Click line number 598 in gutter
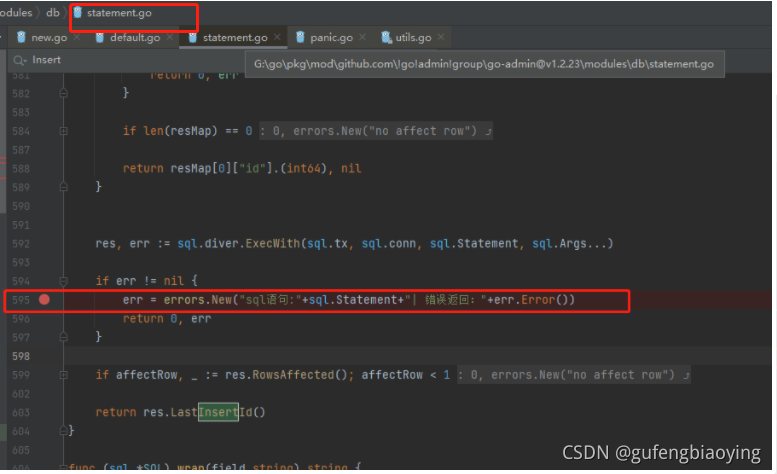Image resolution: width=777 pixels, height=474 pixels. point(21,356)
